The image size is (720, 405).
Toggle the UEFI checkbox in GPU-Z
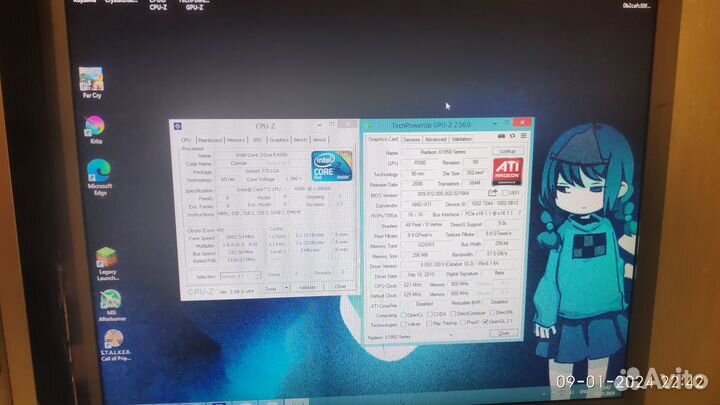point(505,192)
